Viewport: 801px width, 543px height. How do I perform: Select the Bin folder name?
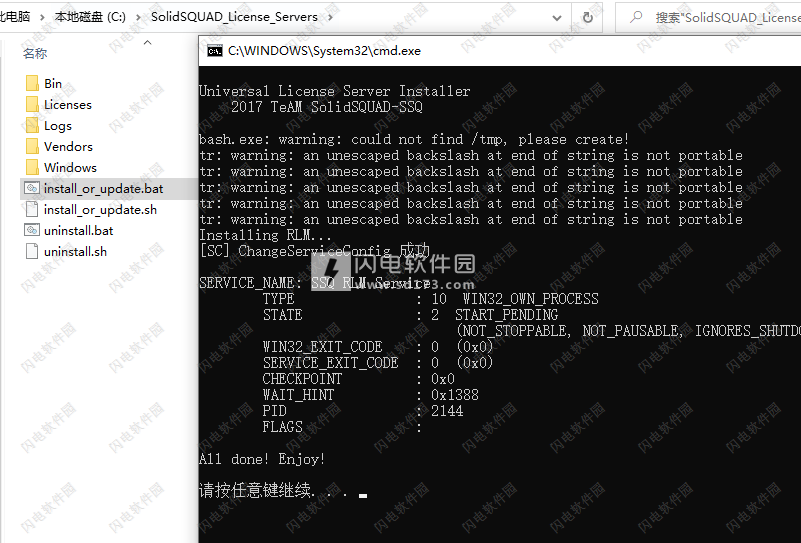click(53, 83)
